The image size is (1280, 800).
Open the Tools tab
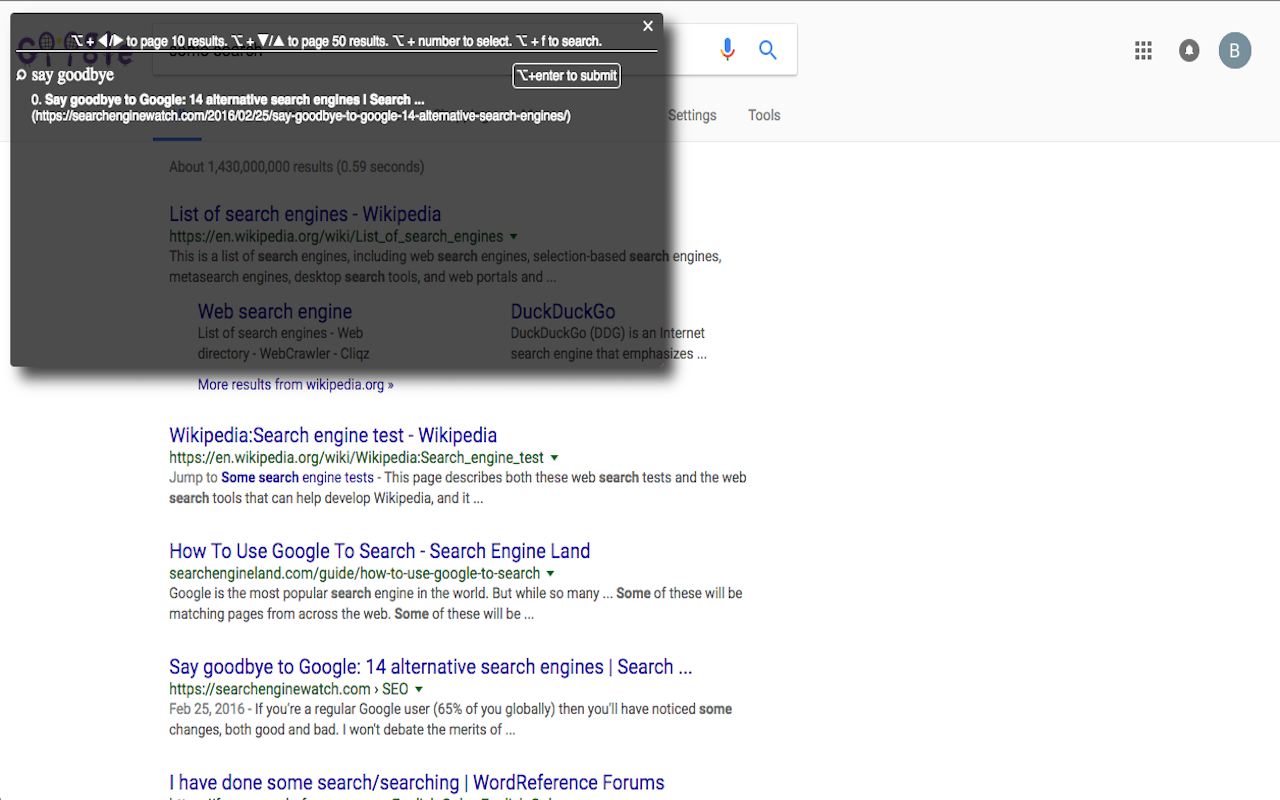coord(764,115)
